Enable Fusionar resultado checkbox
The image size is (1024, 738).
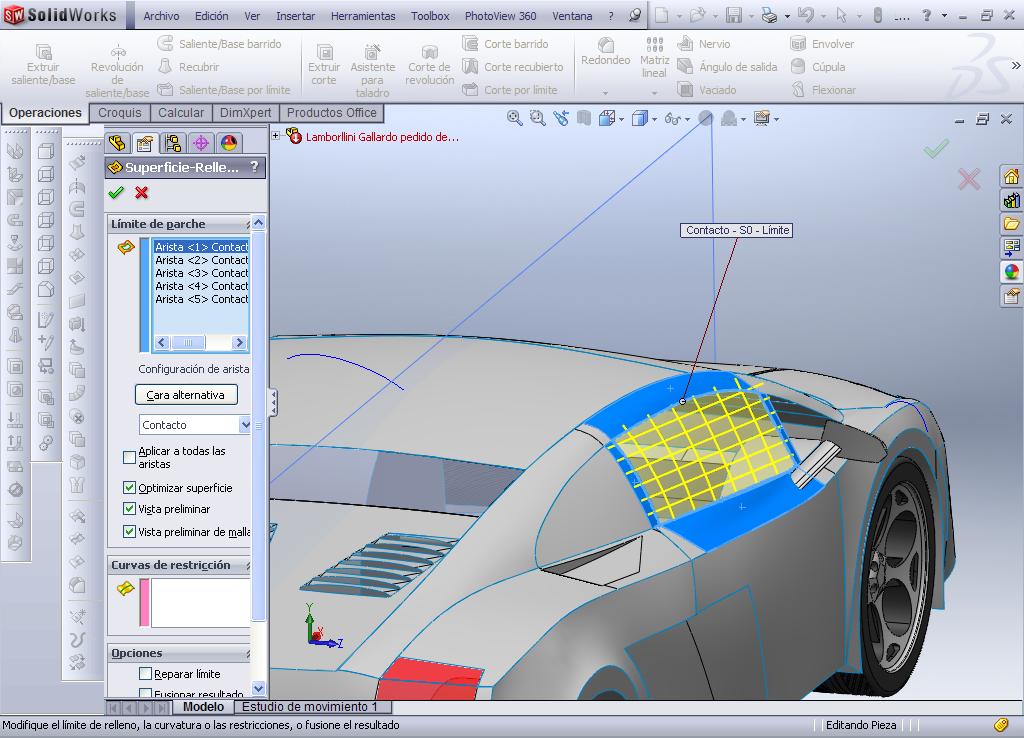pyautogui.click(x=145, y=693)
